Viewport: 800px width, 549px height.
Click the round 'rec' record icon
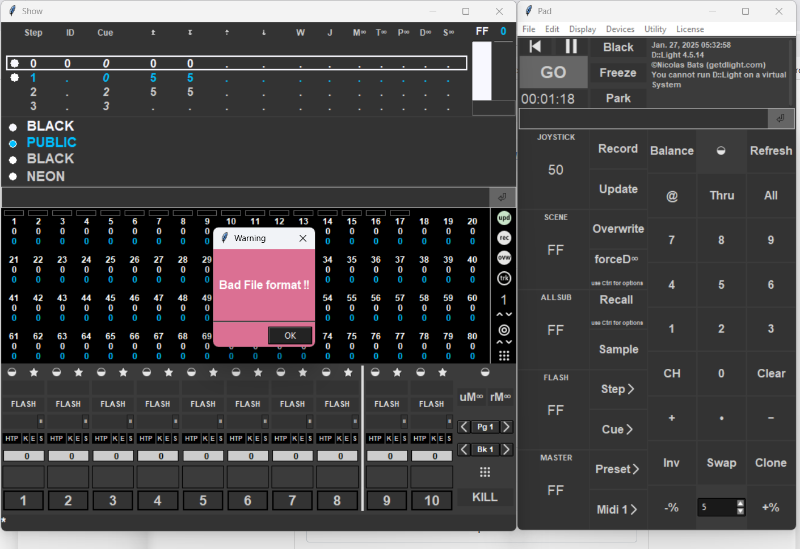pos(504,237)
